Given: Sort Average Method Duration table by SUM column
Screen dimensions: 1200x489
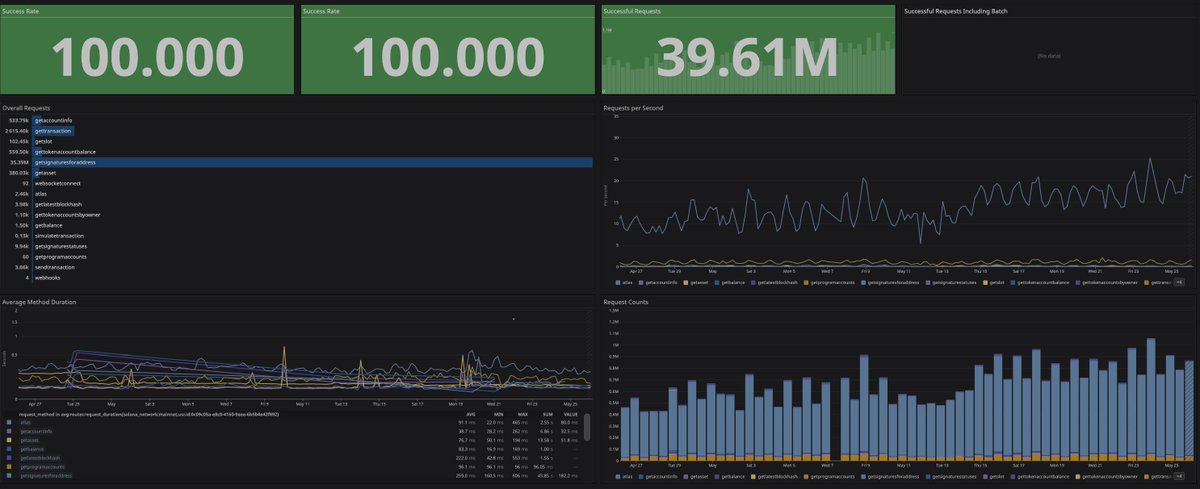Looking at the screenshot, I should 550,413.
